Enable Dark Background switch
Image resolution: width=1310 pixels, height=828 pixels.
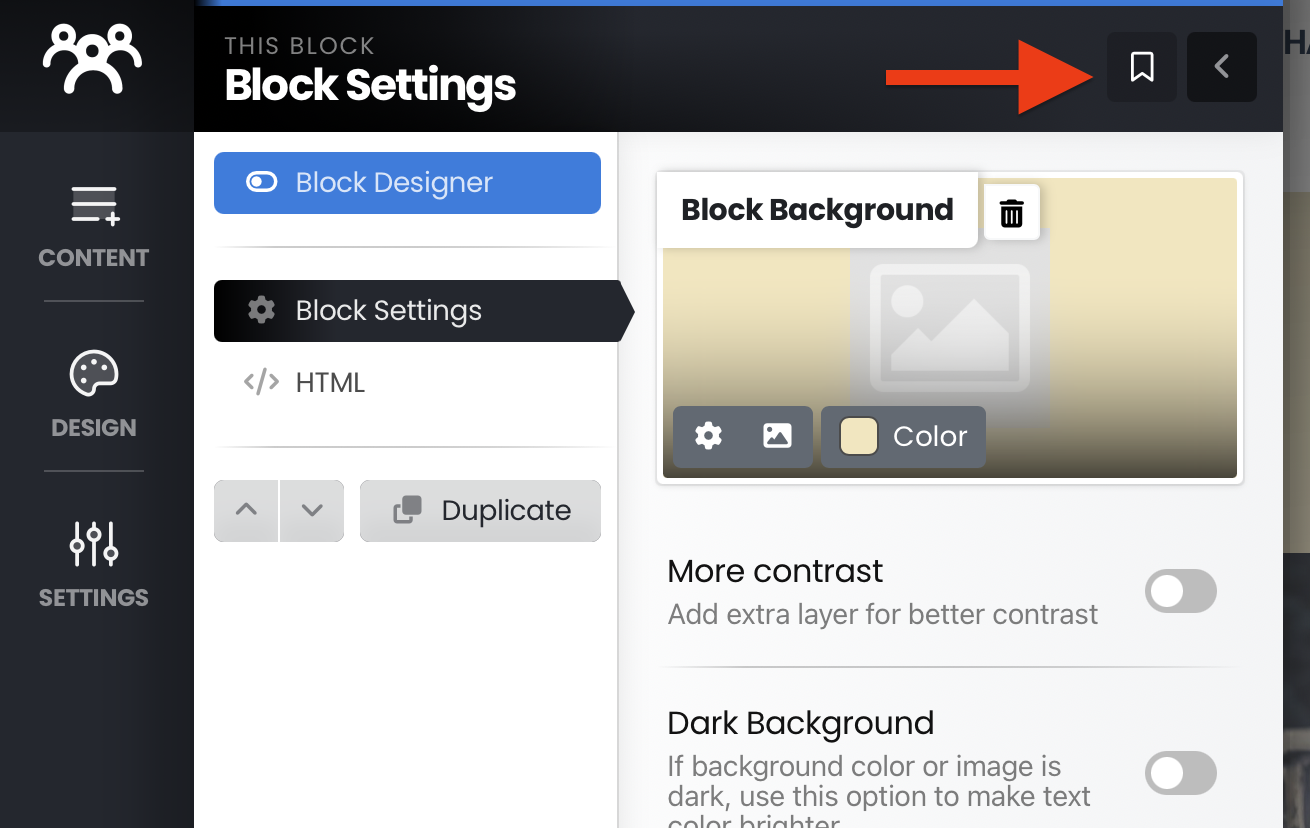tap(1180, 773)
